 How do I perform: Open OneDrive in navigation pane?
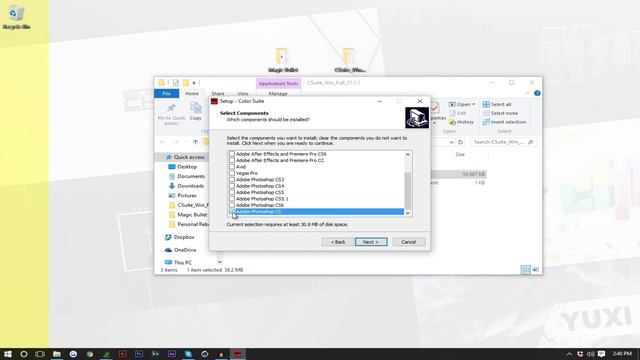coord(180,250)
